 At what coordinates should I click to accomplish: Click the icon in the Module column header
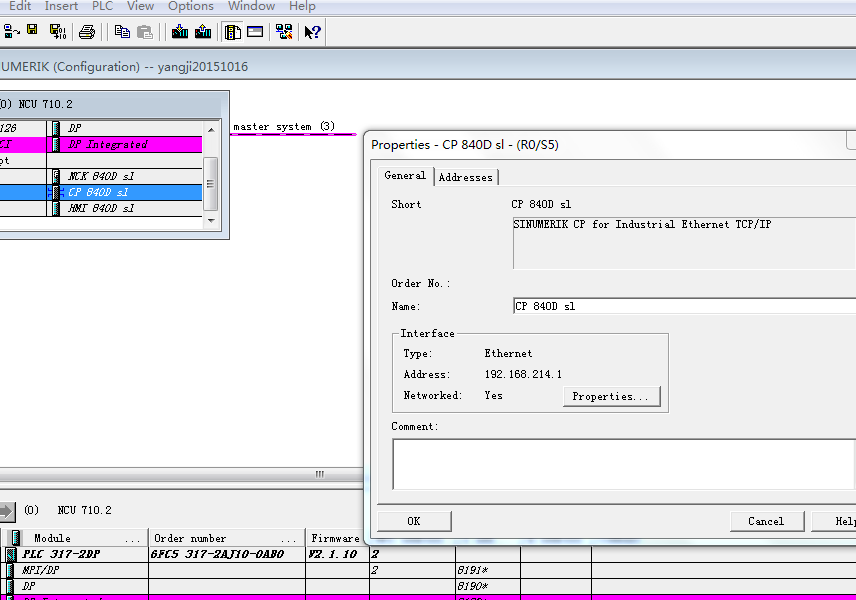(x=16, y=538)
